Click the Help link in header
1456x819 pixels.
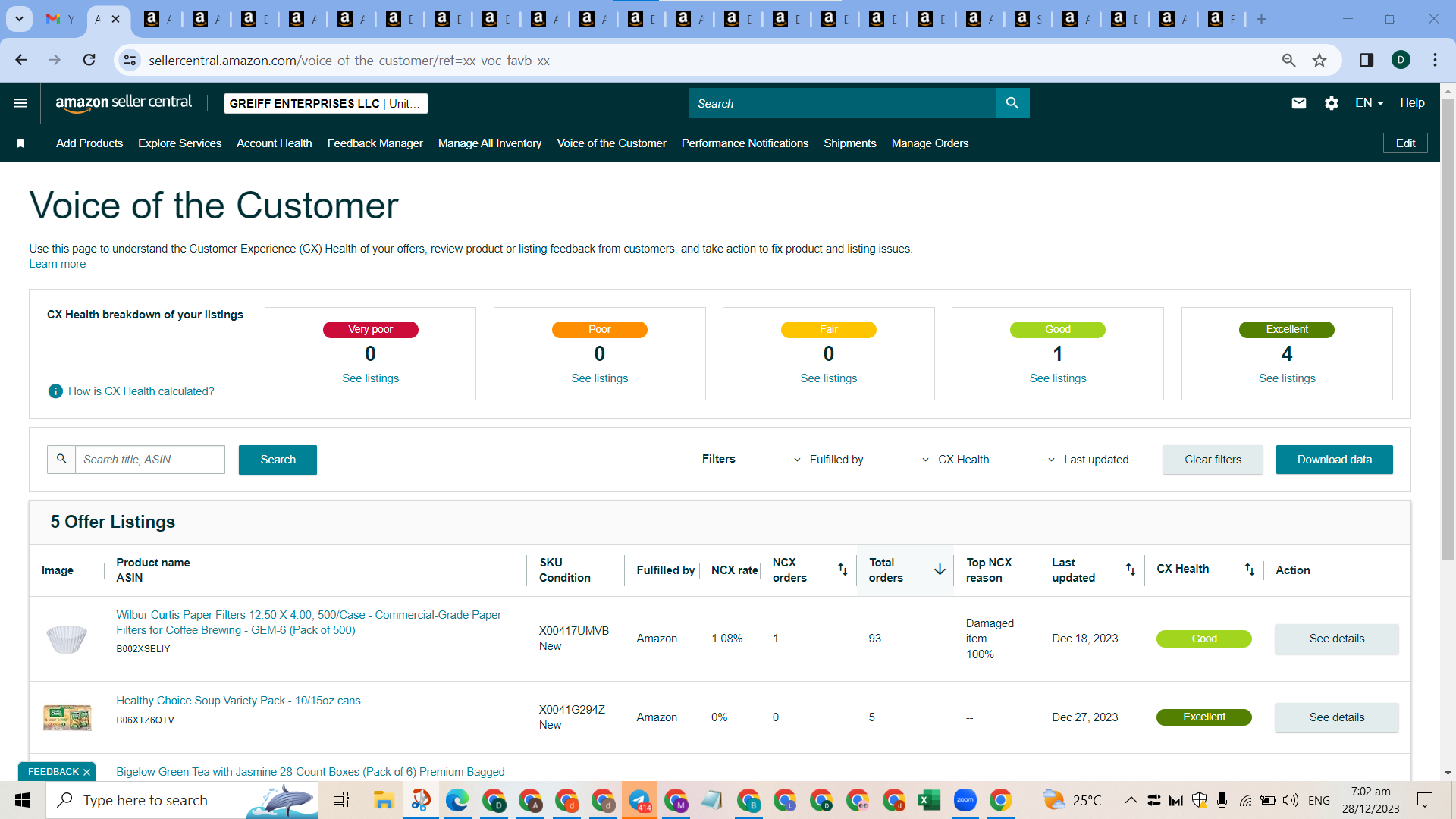click(x=1412, y=103)
